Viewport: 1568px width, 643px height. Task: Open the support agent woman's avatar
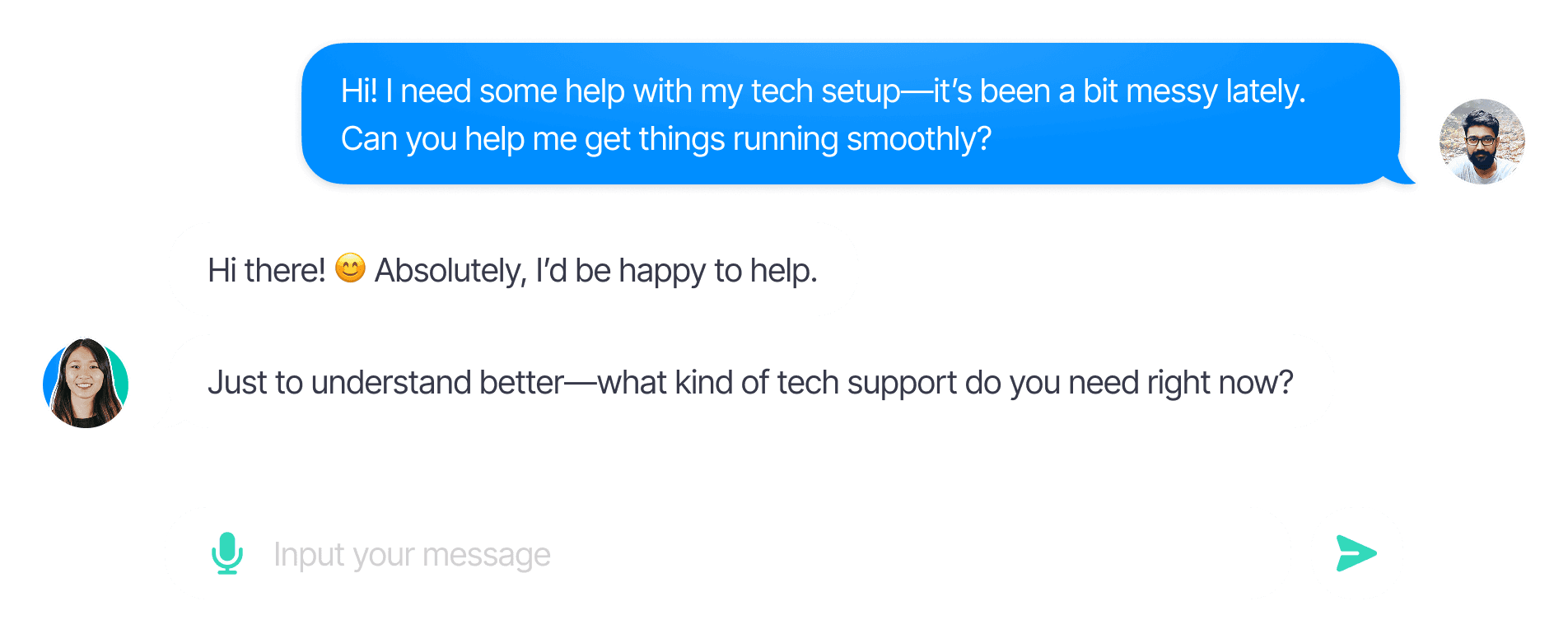point(86,383)
